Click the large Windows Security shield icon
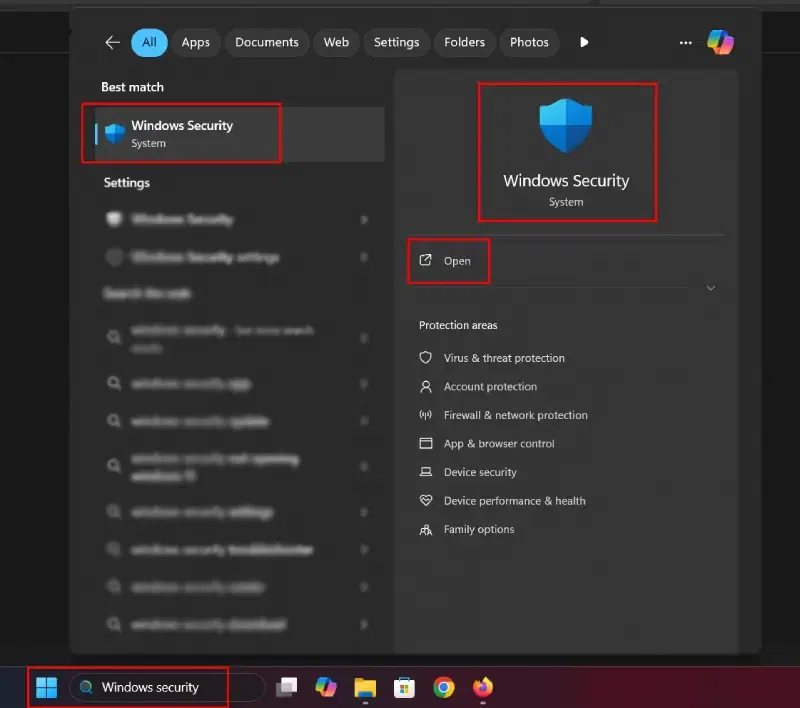Viewport: 800px width, 708px height. tap(566, 125)
